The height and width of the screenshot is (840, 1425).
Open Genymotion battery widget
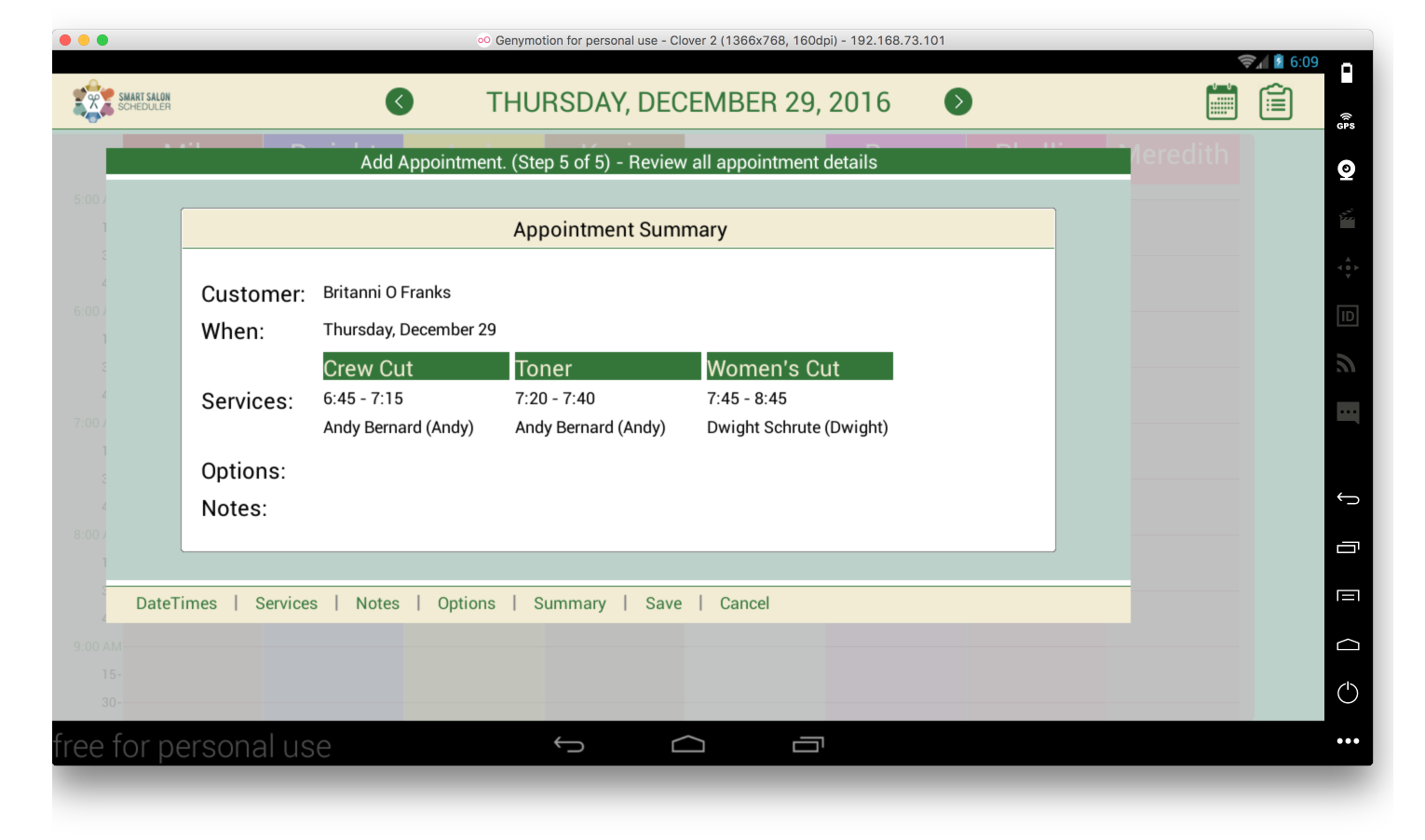(1347, 73)
